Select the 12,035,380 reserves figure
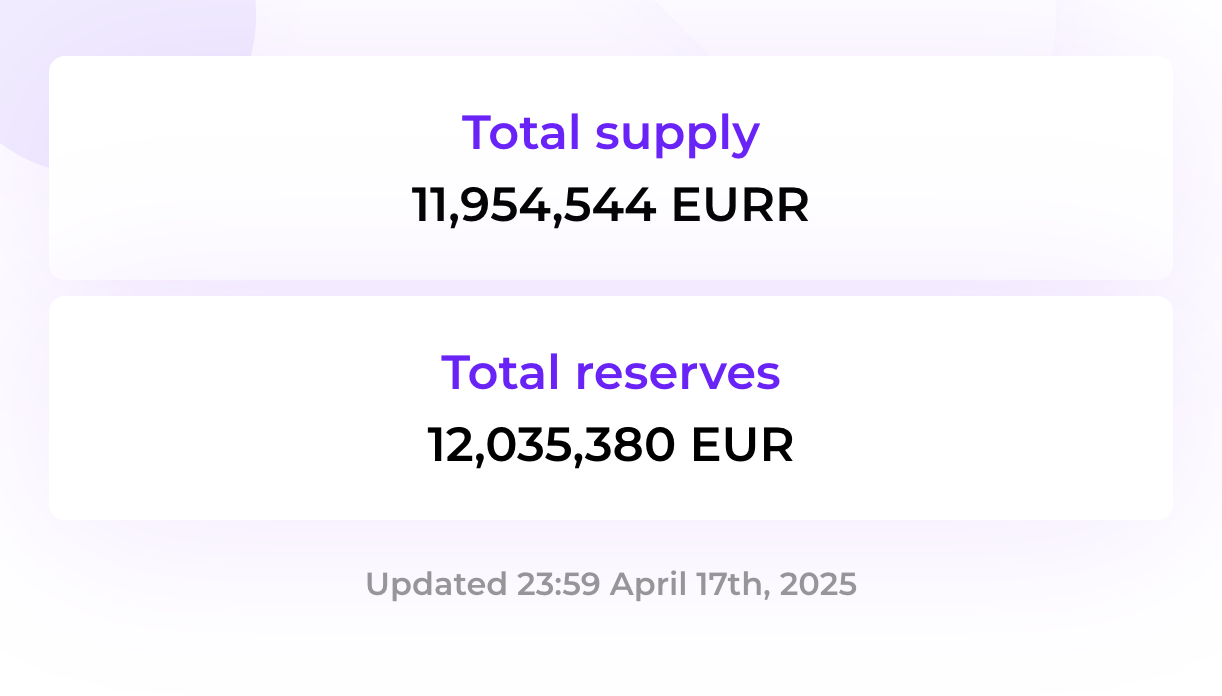 [x=551, y=446]
